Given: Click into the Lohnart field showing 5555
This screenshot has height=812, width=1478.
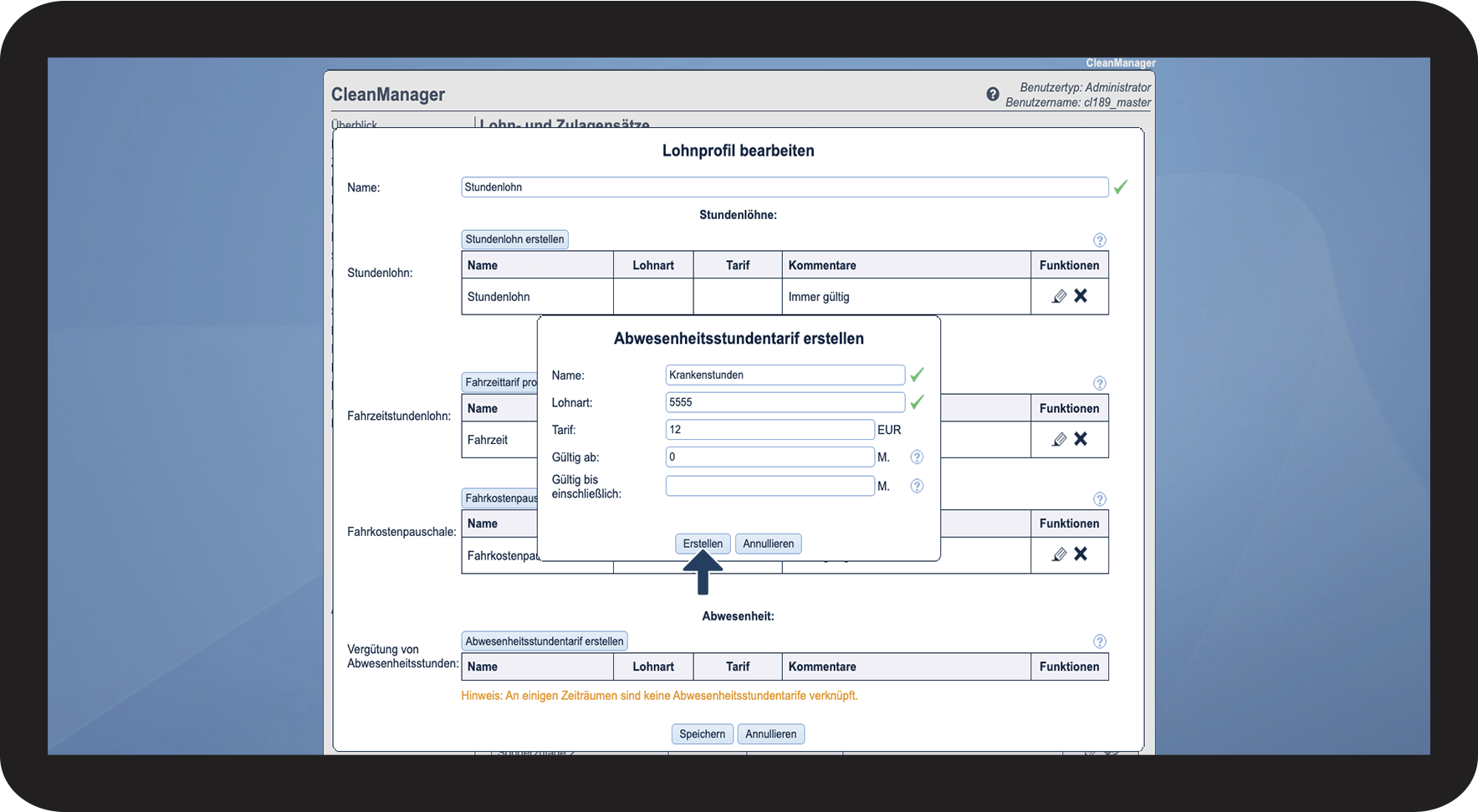Looking at the screenshot, I should point(785,402).
